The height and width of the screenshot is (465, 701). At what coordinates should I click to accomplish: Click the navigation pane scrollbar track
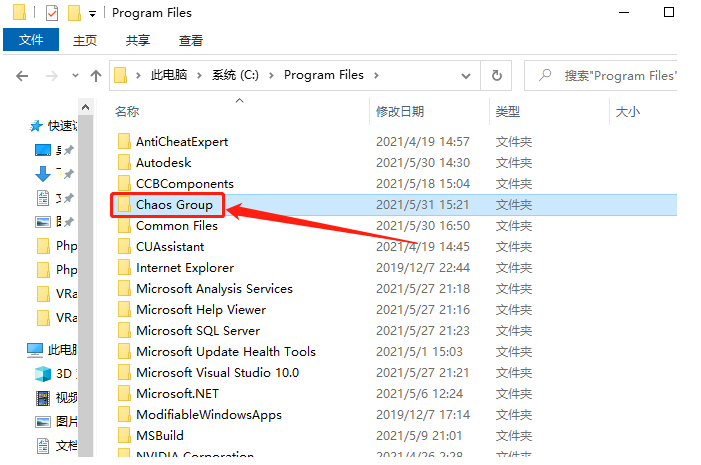(85, 286)
